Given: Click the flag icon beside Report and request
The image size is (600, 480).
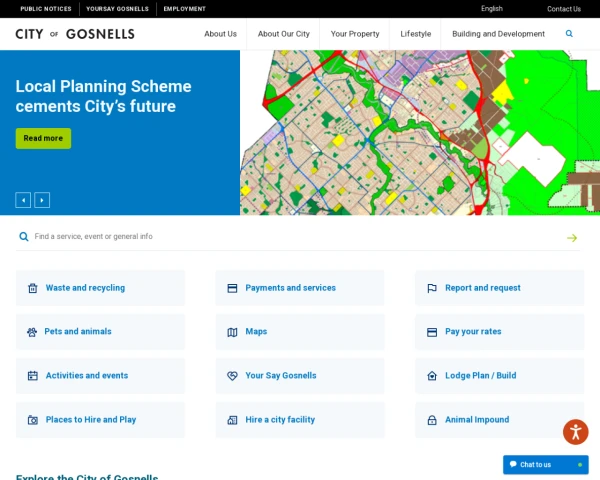Looking at the screenshot, I should pos(432,288).
